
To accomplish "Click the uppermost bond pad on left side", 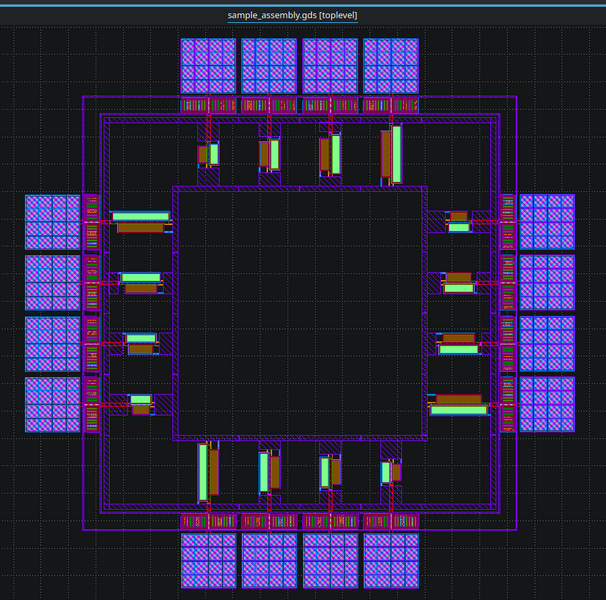I will point(53,222).
